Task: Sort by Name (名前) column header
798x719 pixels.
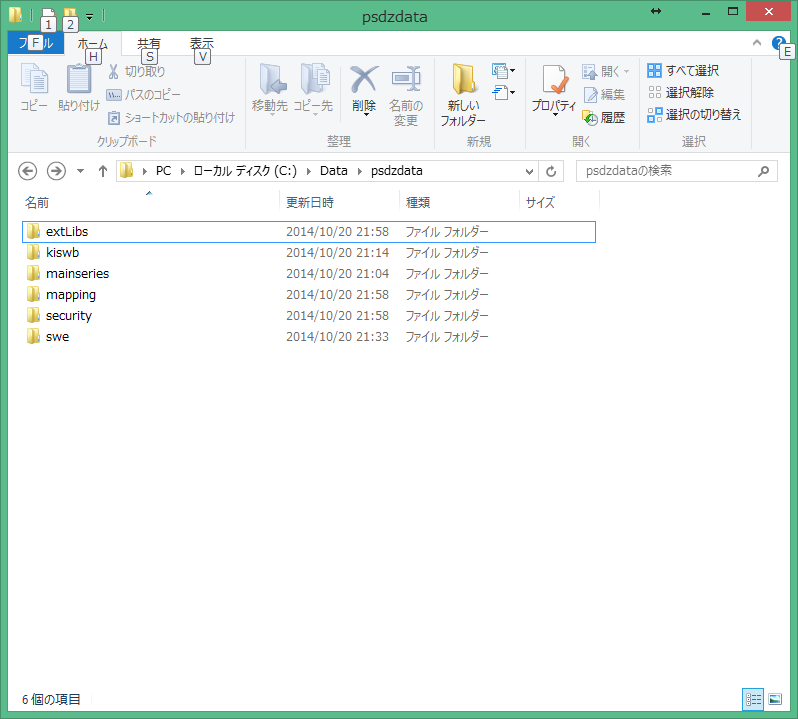Action: tap(151, 202)
